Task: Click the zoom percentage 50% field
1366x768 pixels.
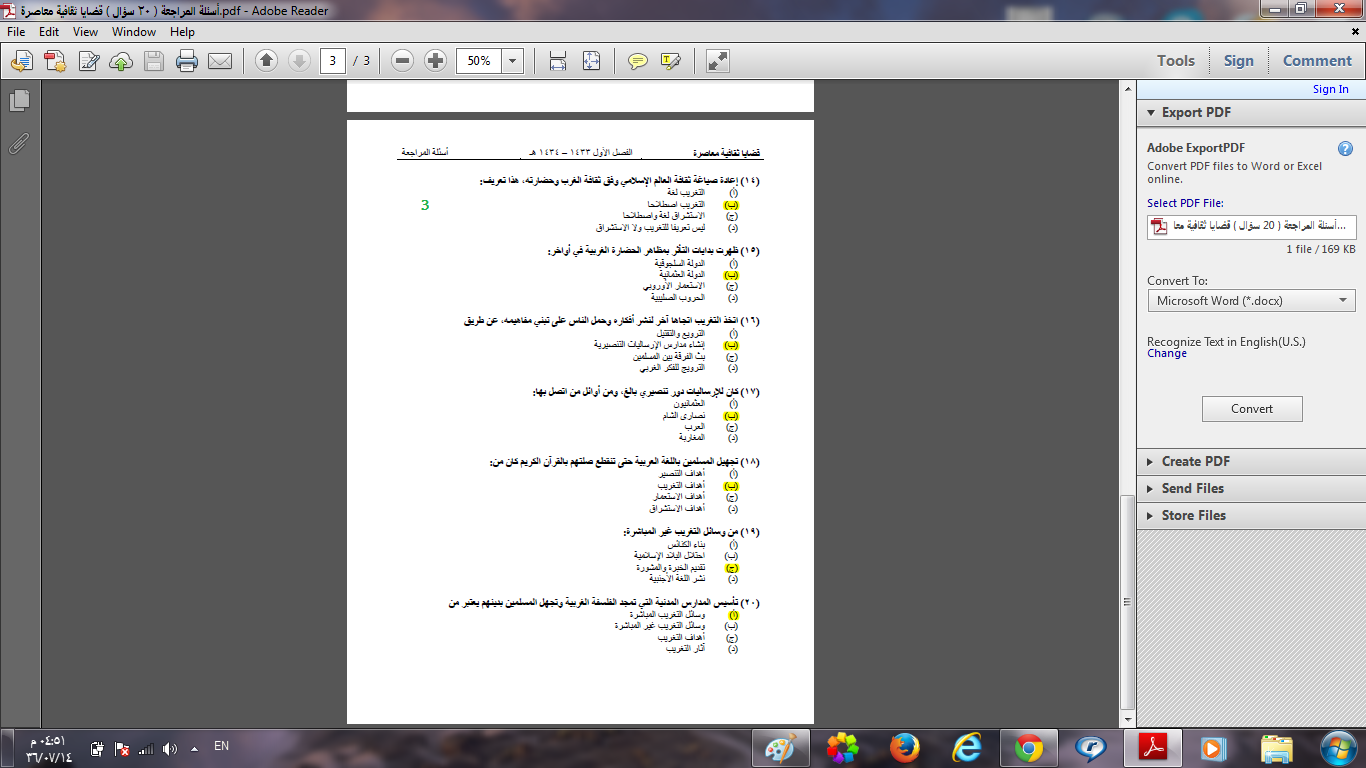Action: (480, 61)
